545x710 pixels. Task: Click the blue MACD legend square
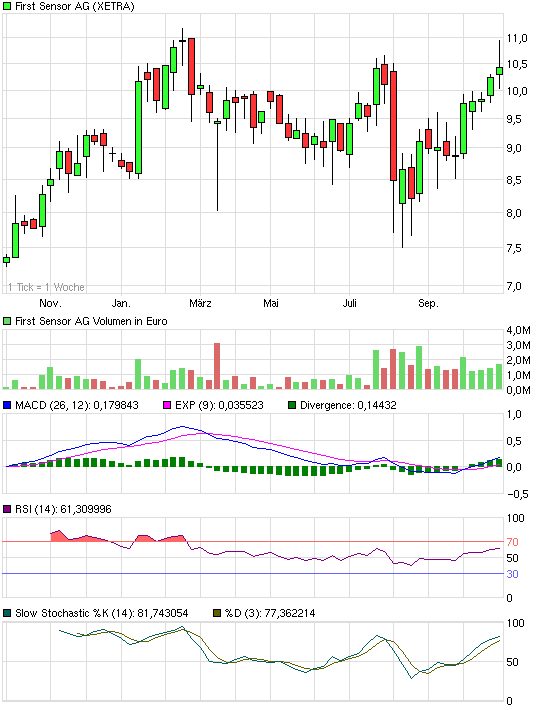pyautogui.click(x=7, y=405)
